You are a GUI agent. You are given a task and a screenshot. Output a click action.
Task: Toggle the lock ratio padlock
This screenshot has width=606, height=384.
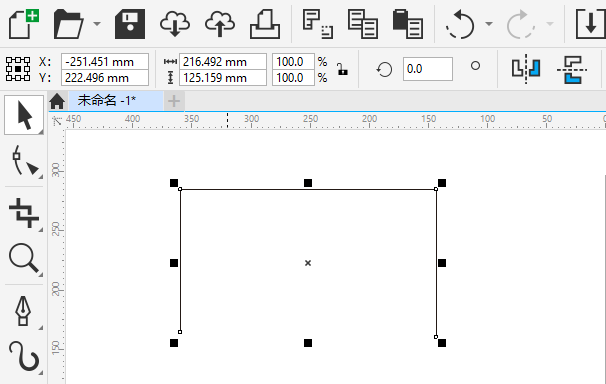click(x=342, y=70)
